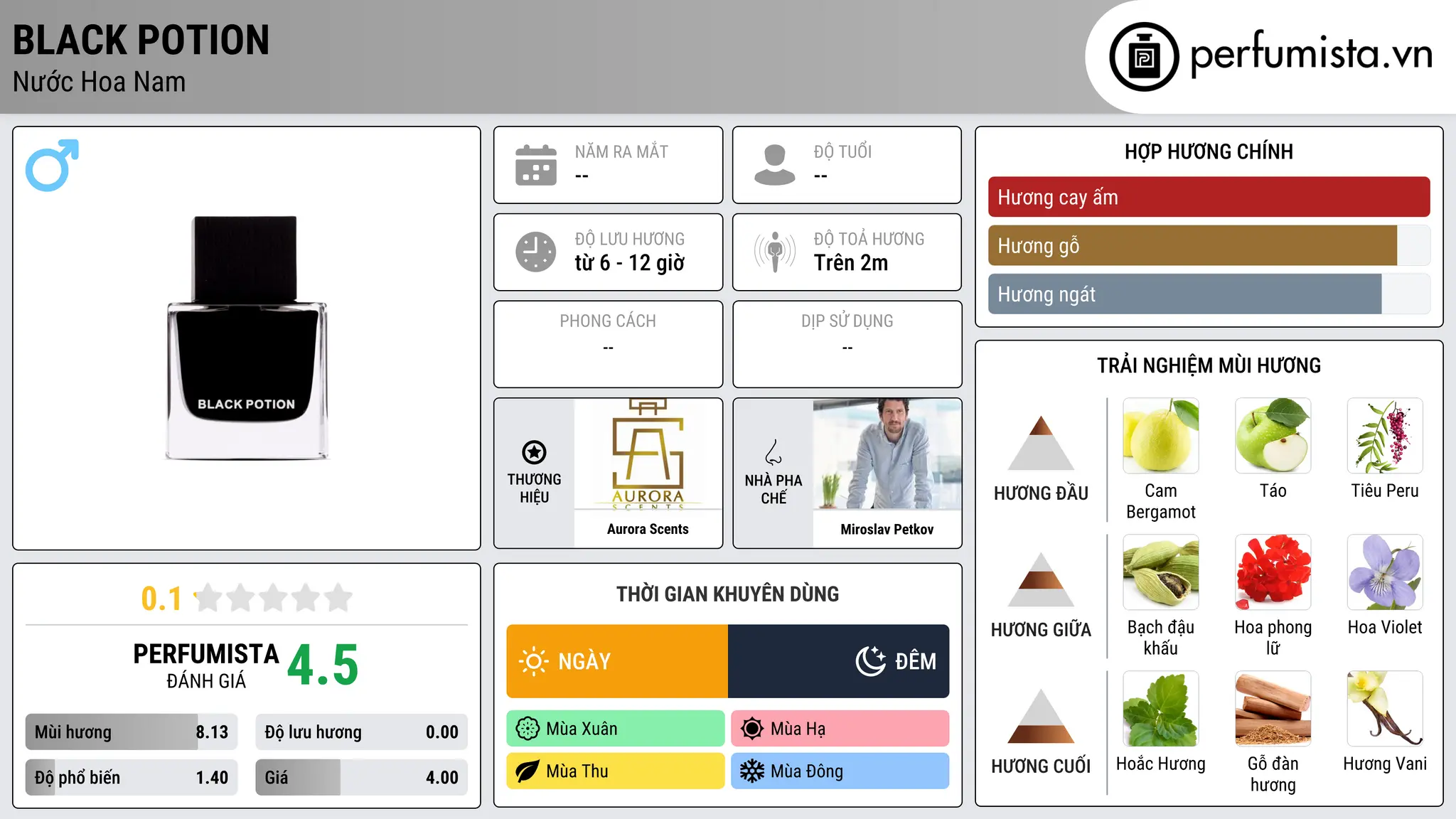Open the Aurora Scents brand name link
The width and height of the screenshot is (1456, 819).
(648, 529)
